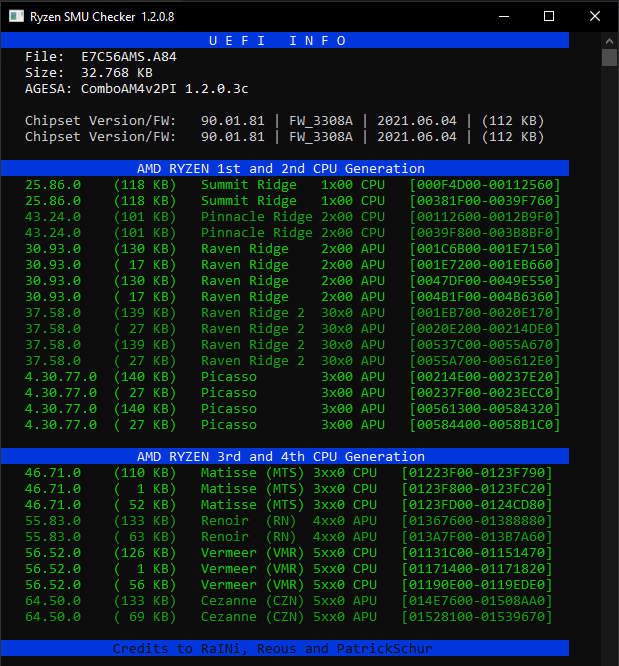Click file name E7C56AMS.A84
The width and height of the screenshot is (619, 666).
point(129,56)
